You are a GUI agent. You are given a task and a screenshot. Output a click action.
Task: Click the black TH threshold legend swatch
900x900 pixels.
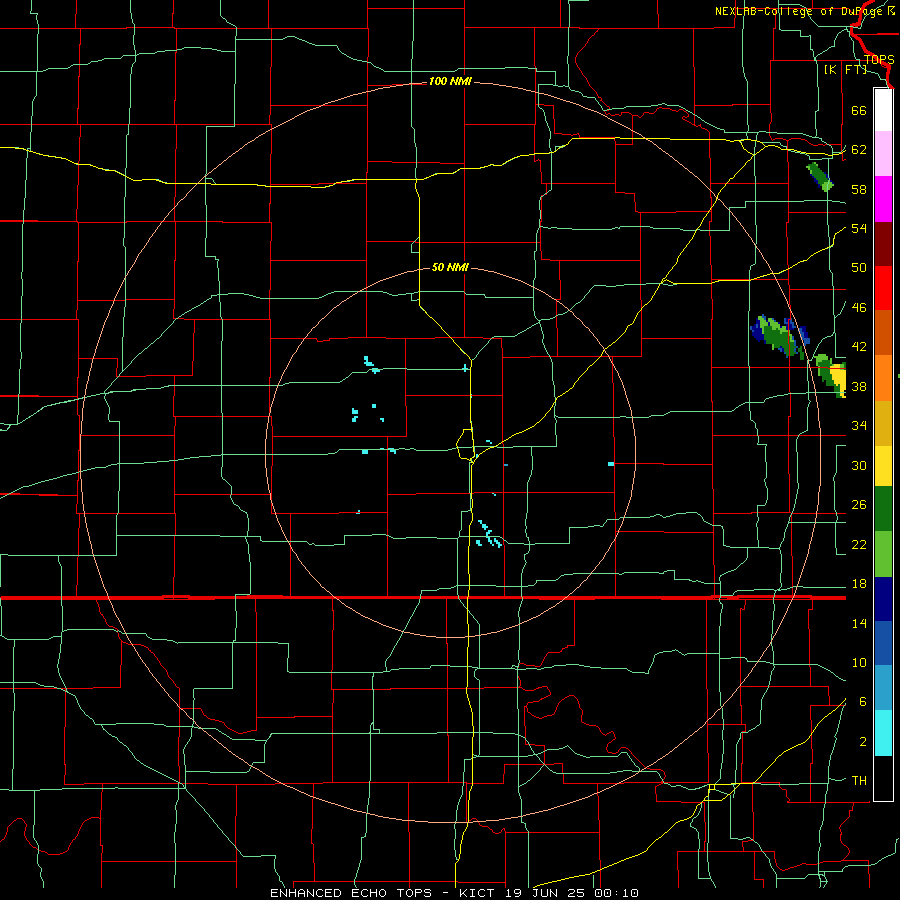[x=883, y=778]
